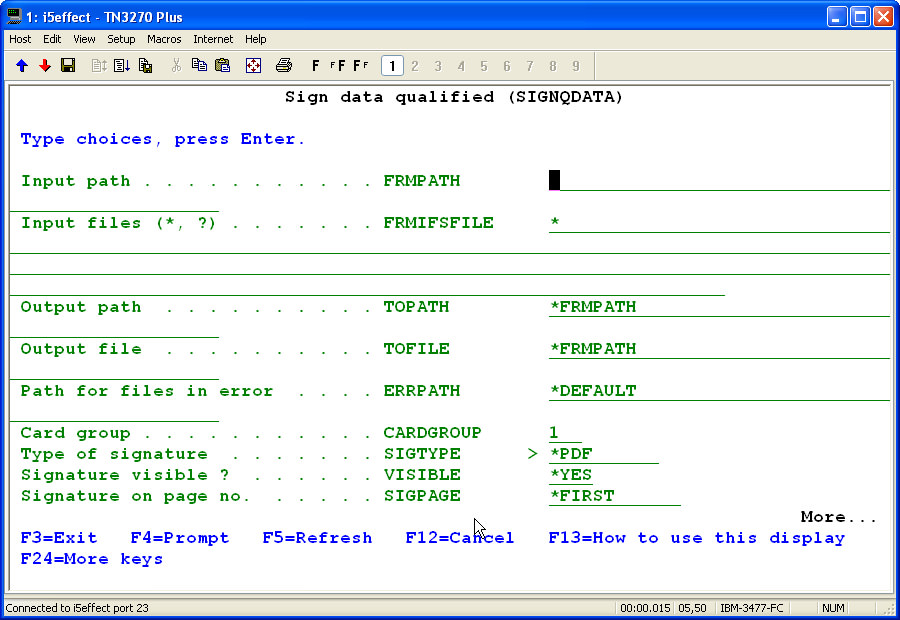The height and width of the screenshot is (620, 900).
Task: Click the VISIBLE field showing *YES
Action: pyautogui.click(x=571, y=475)
